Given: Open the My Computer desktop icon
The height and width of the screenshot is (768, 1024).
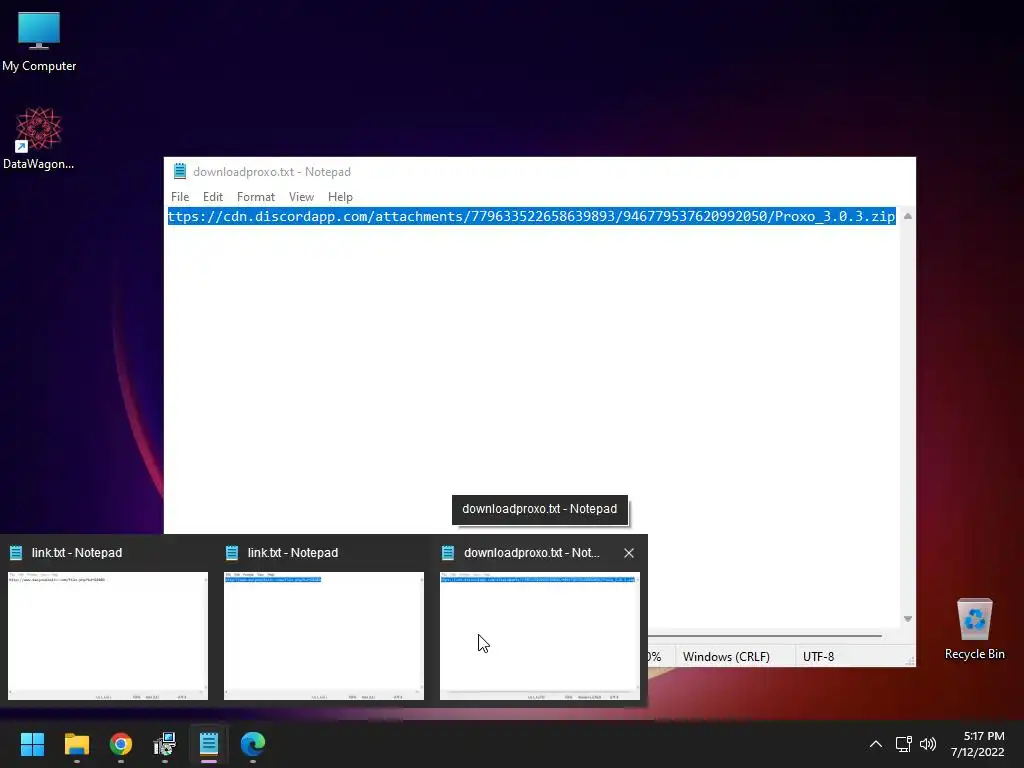Looking at the screenshot, I should [39, 41].
